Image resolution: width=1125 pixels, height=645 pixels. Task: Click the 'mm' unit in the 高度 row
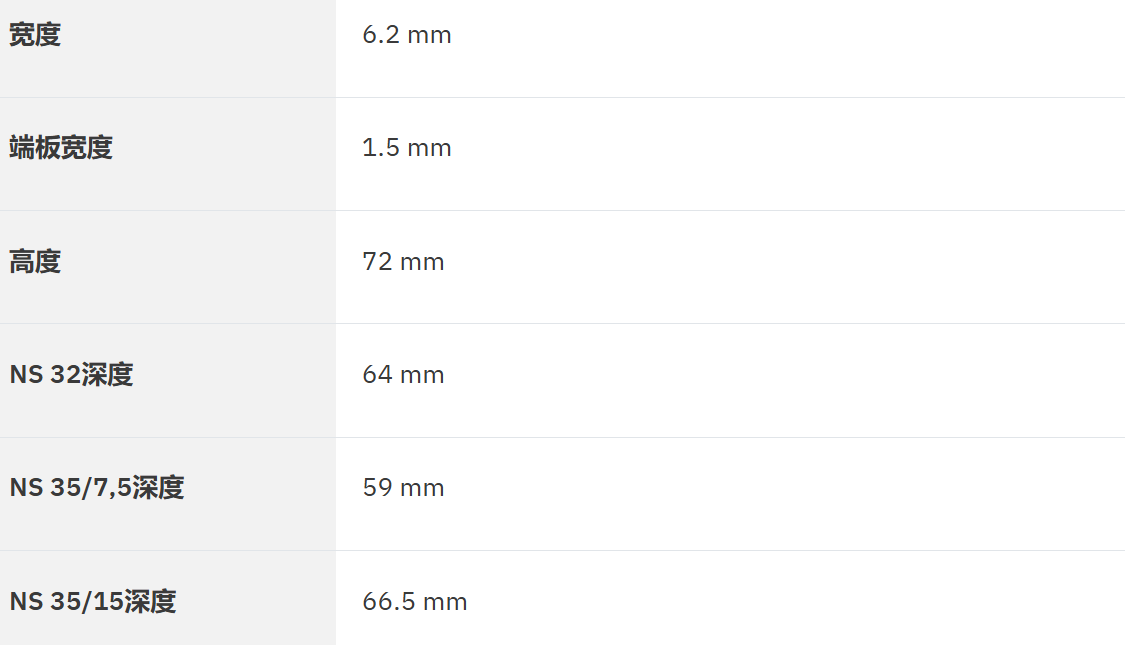pos(422,263)
